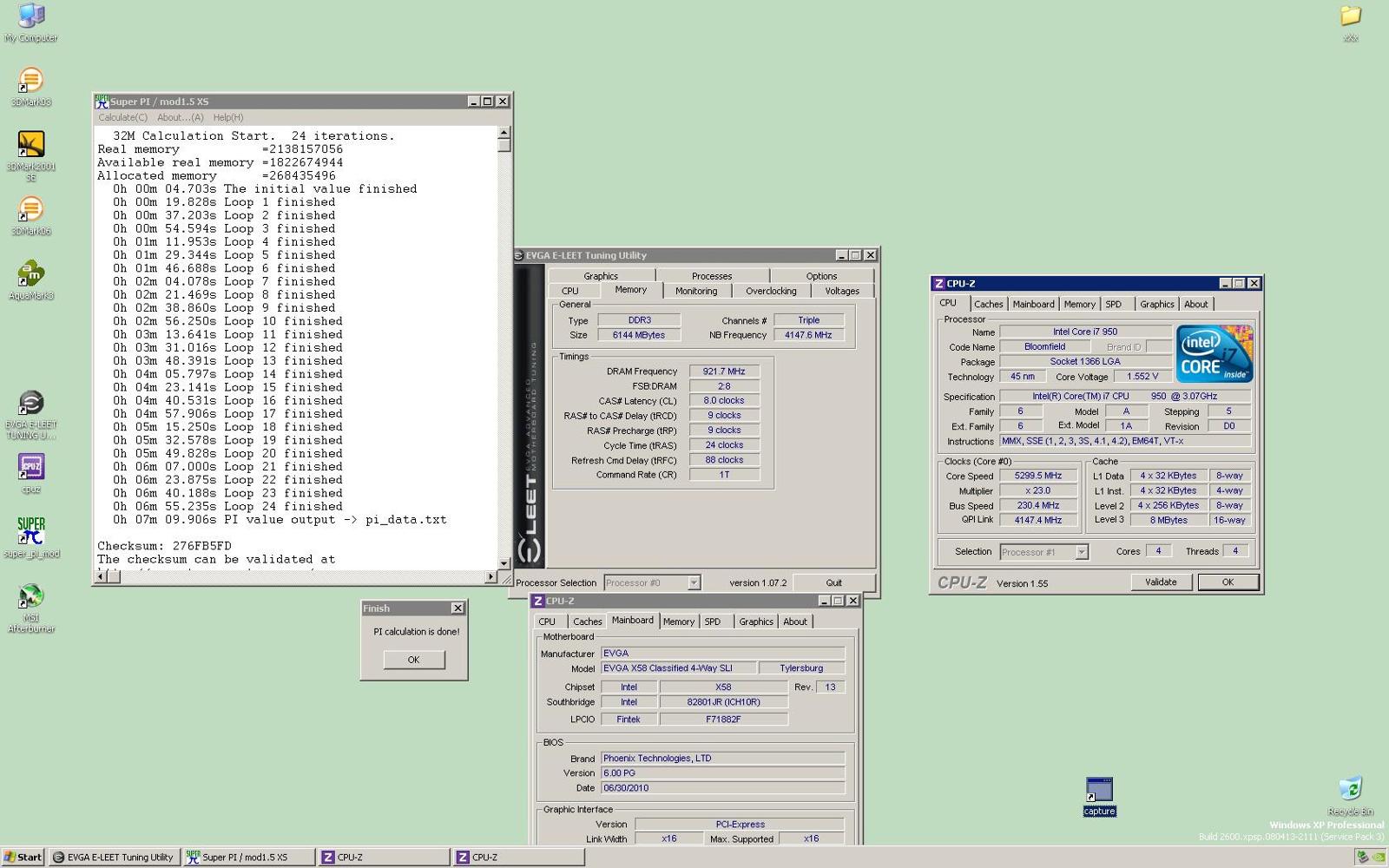The image size is (1389, 868).
Task: Click the Super PI window title icon
Action: [x=102, y=102]
